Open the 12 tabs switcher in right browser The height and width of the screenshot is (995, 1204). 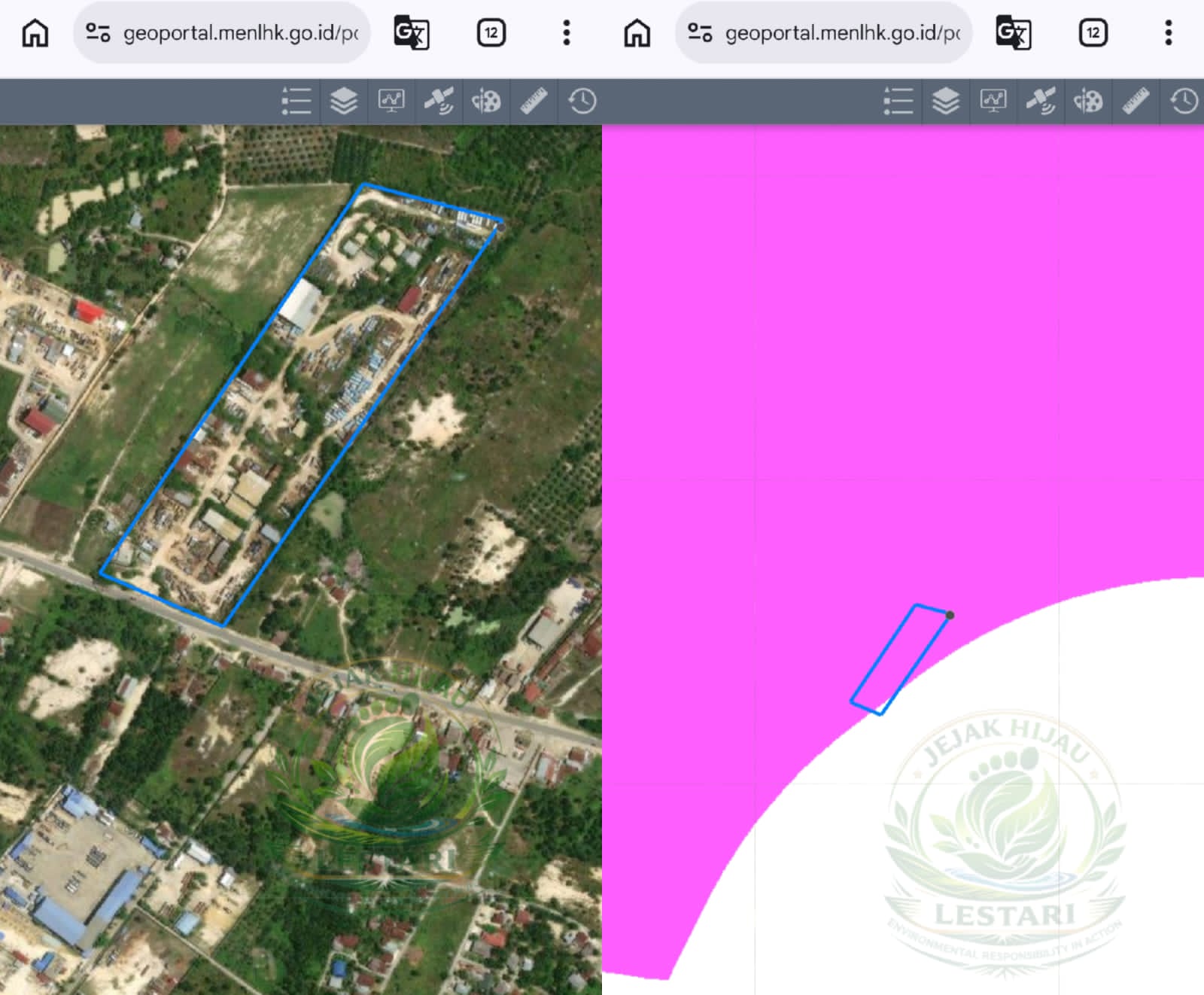[x=1093, y=33]
